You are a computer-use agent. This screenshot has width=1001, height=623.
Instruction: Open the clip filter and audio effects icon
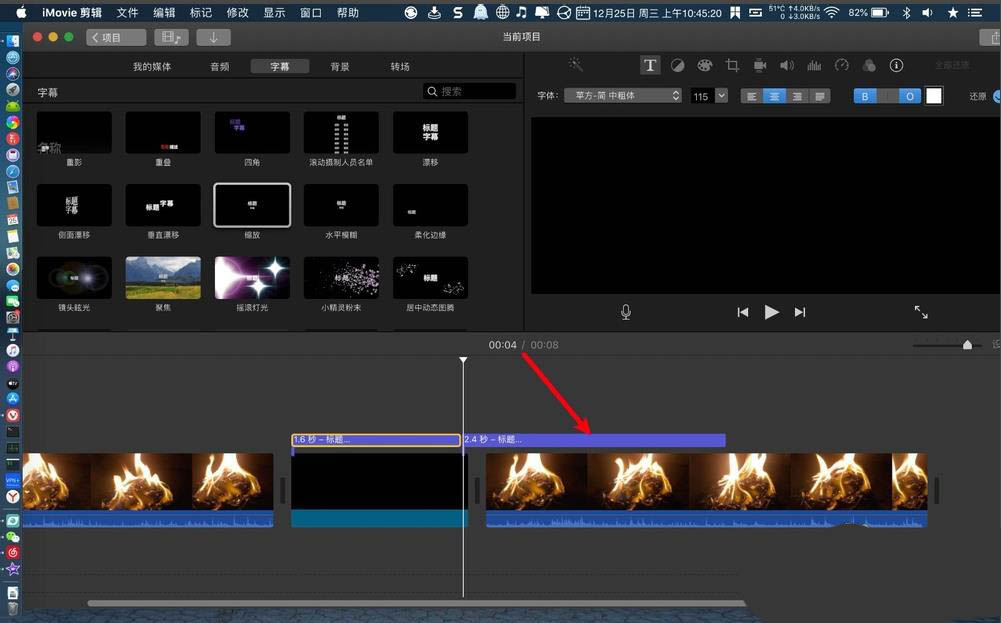pos(869,65)
